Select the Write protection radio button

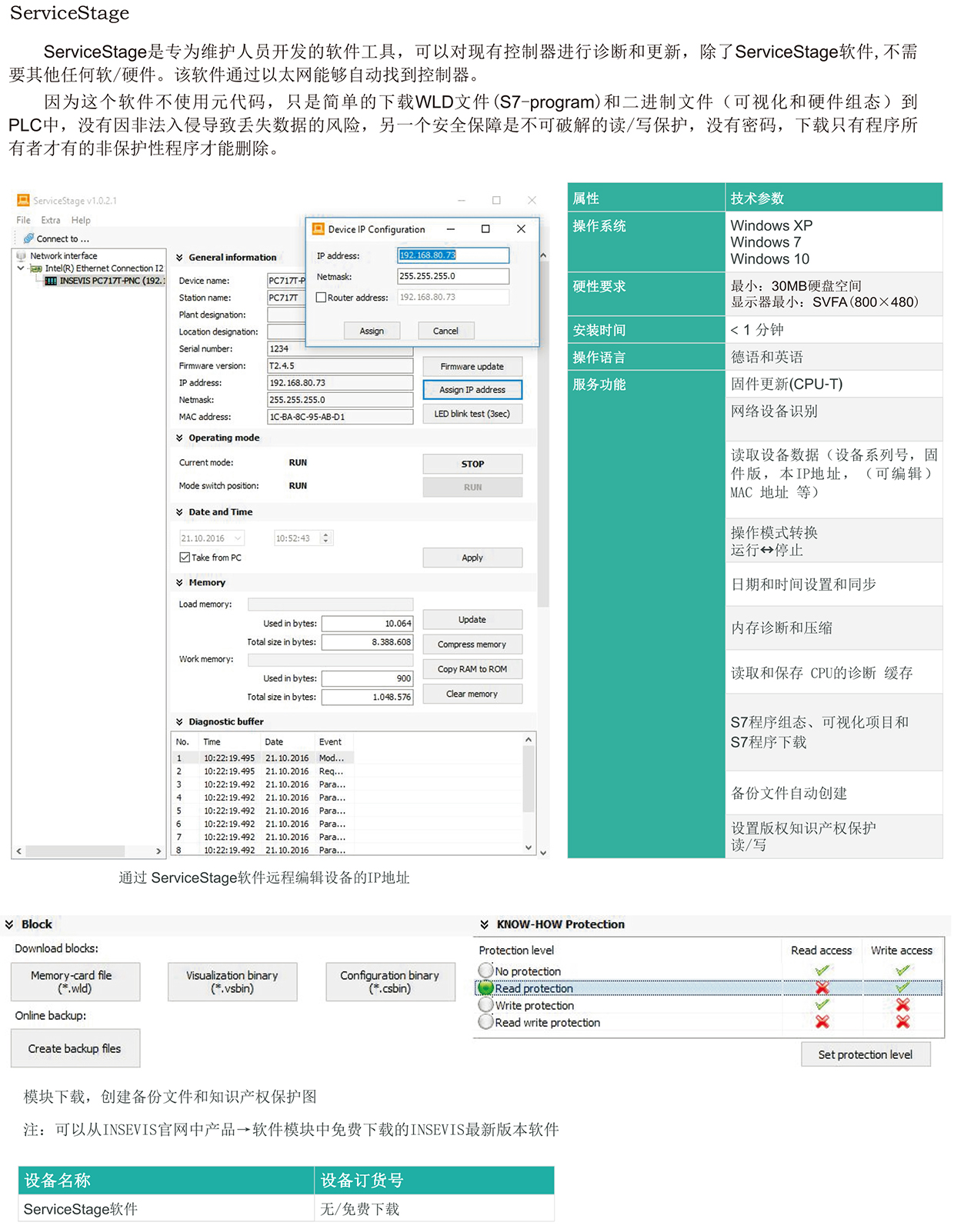click(485, 1005)
